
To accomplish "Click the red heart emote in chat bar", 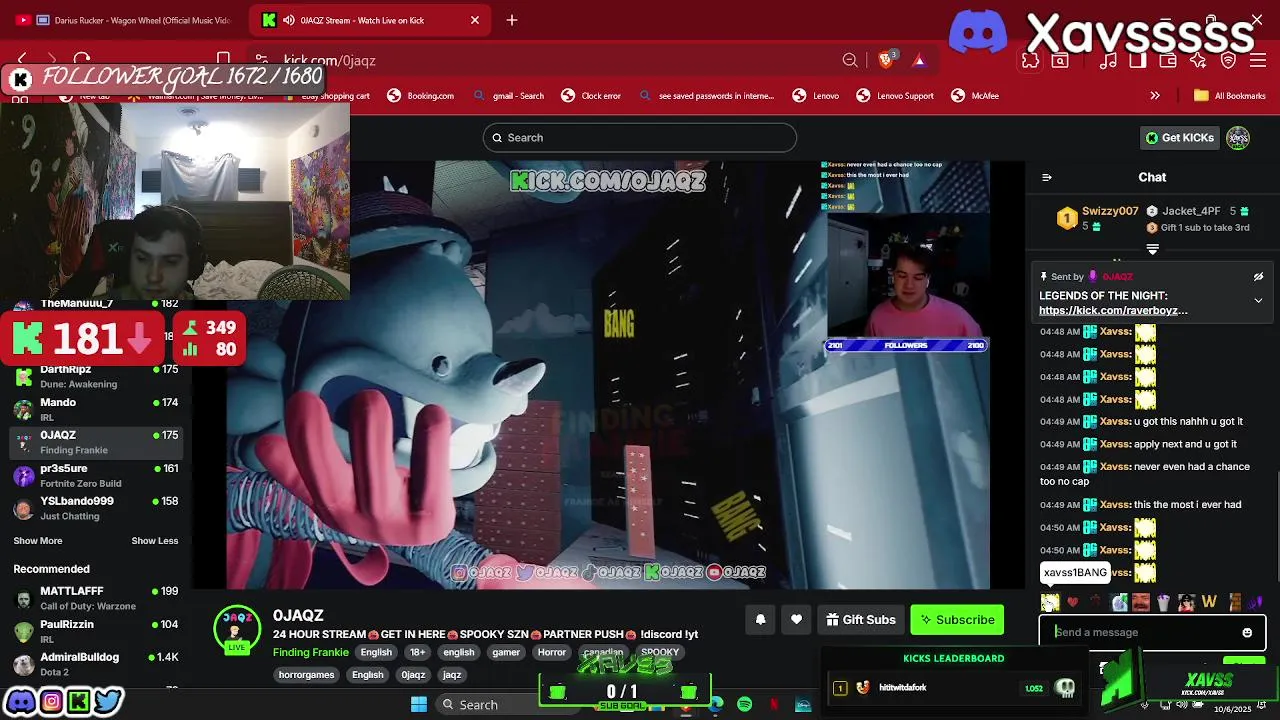I will coord(1073,602).
